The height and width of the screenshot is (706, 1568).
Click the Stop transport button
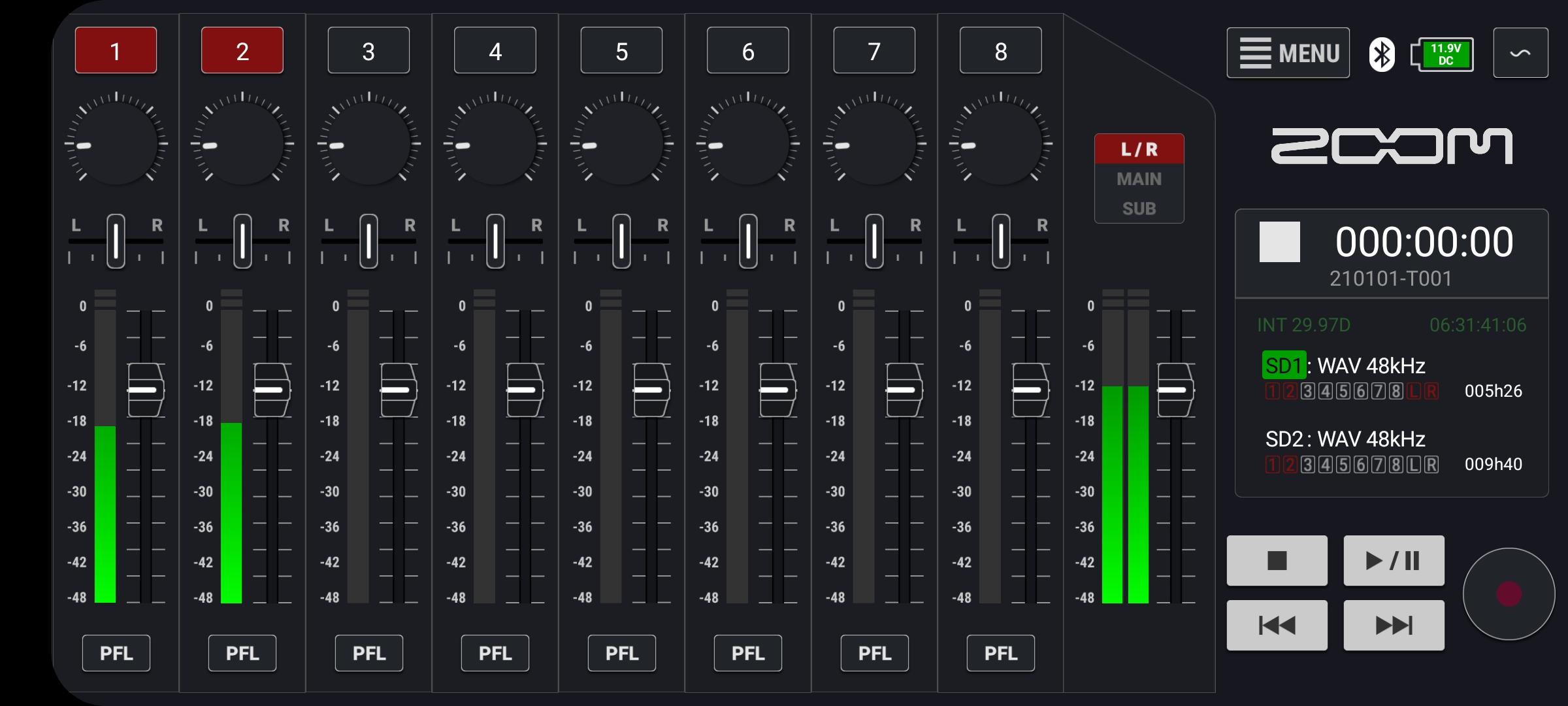coord(1277,561)
